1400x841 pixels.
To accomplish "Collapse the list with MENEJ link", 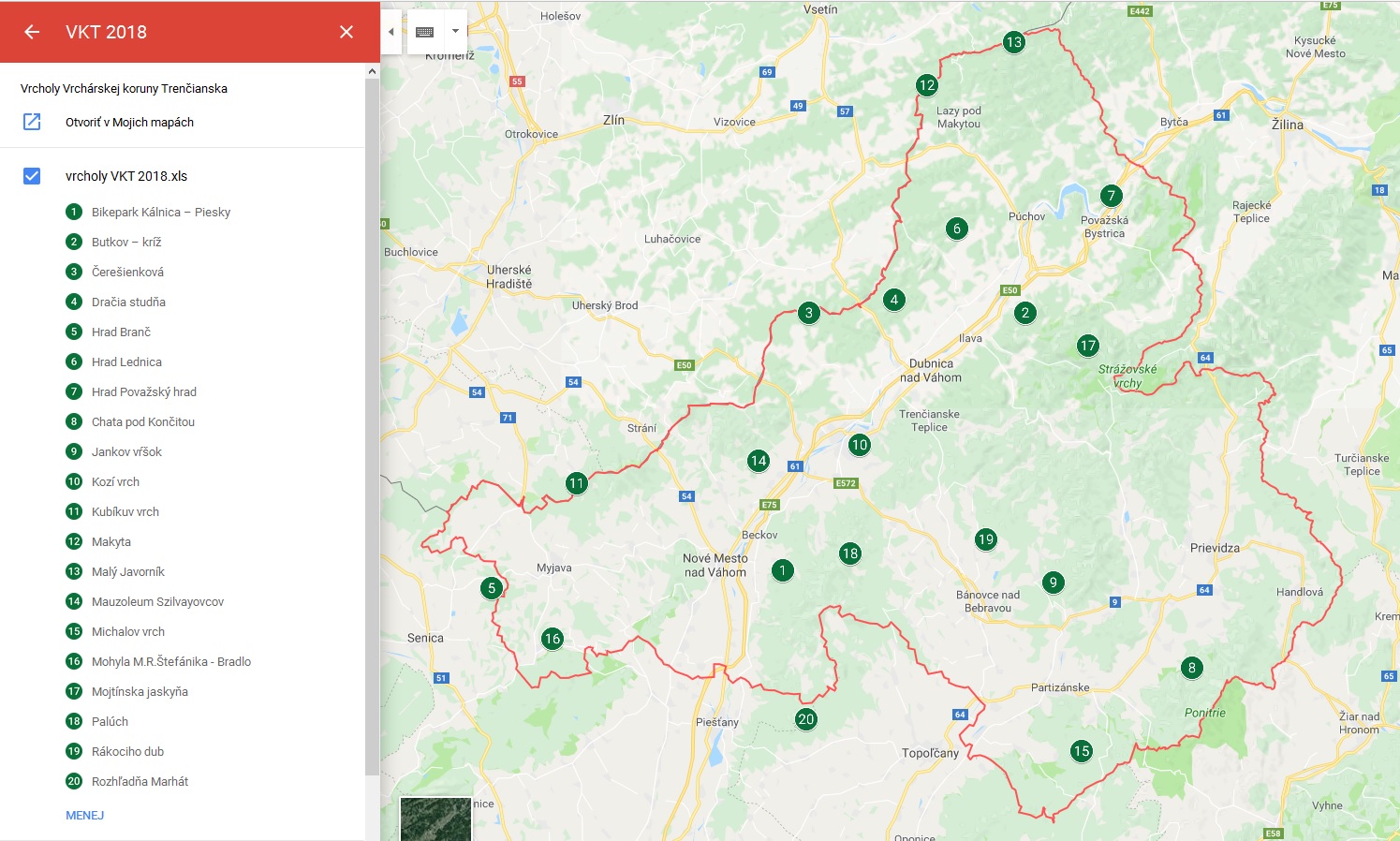I will (x=84, y=816).
